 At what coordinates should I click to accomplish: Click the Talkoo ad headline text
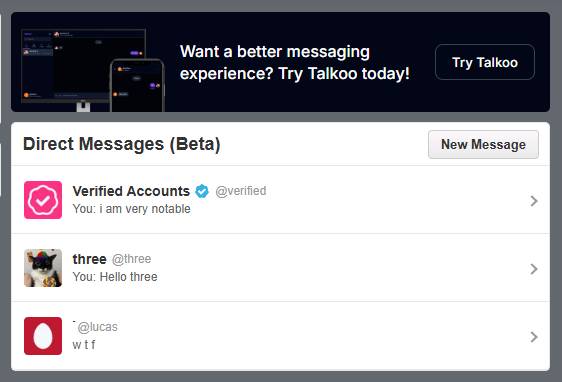coord(294,62)
